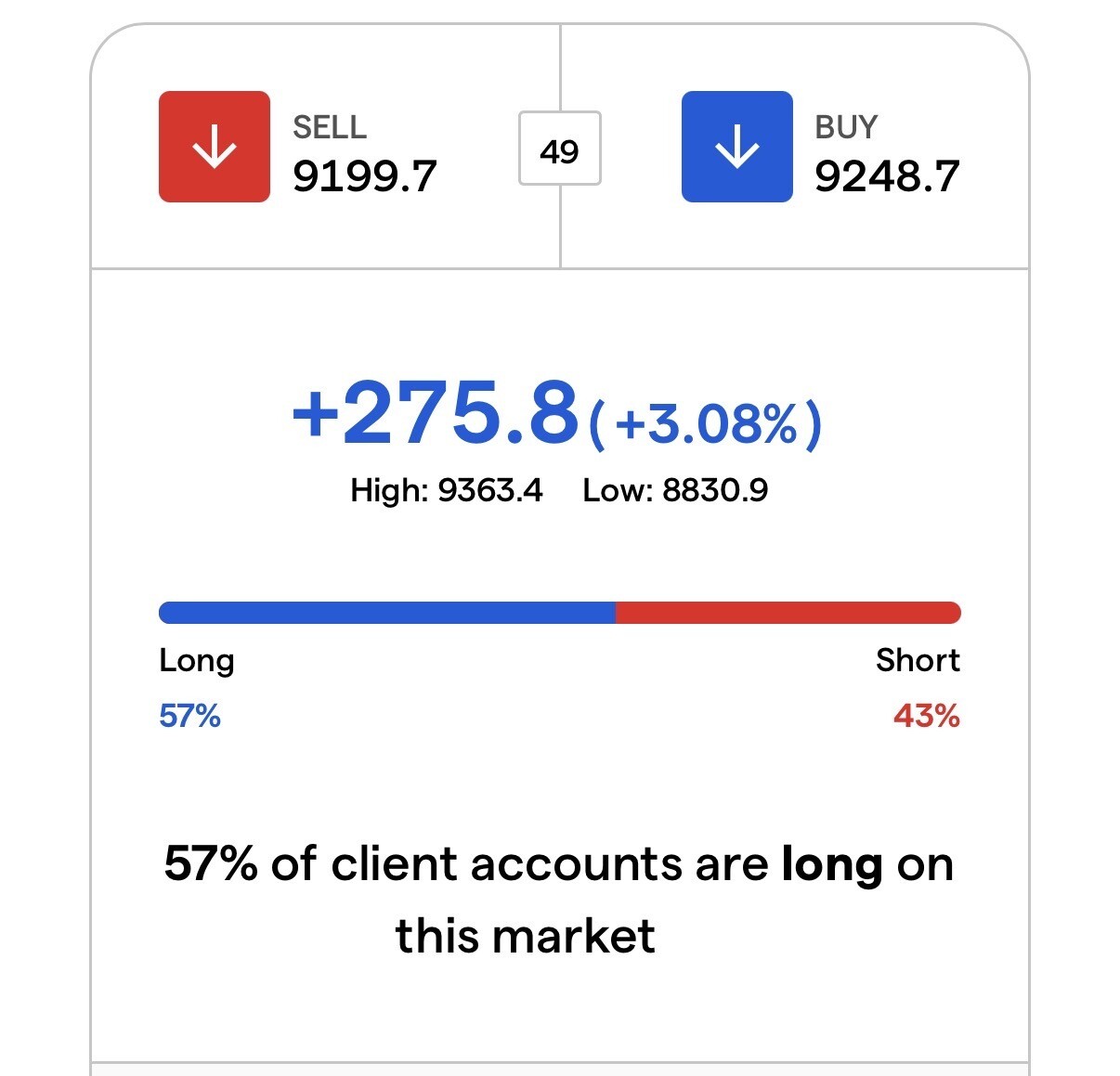Screen dimensions: 1120x1076
Task: Click the Long label under the bar
Action: 197,660
